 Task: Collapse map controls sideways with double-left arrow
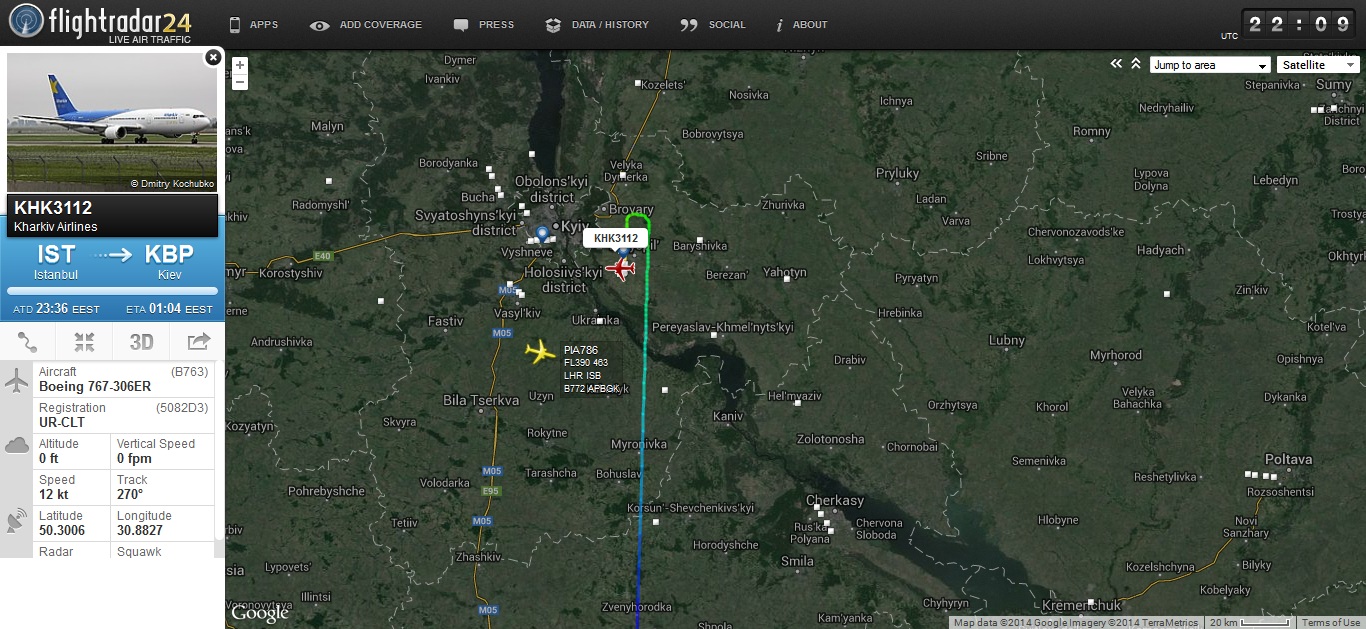click(1117, 64)
